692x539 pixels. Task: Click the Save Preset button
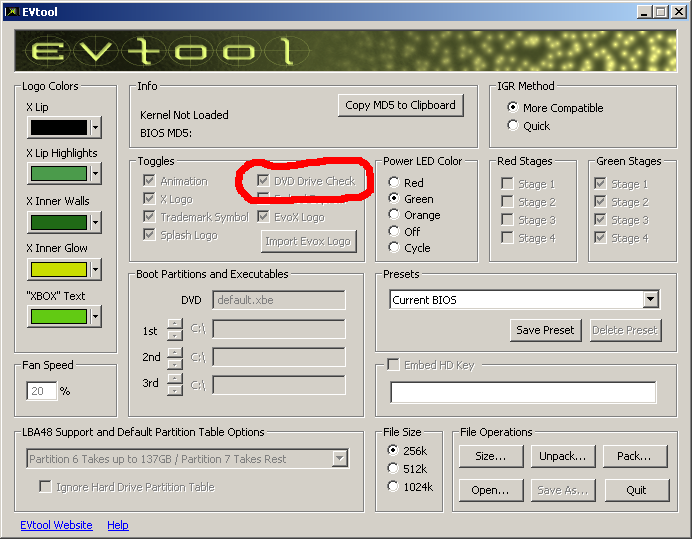coord(545,330)
